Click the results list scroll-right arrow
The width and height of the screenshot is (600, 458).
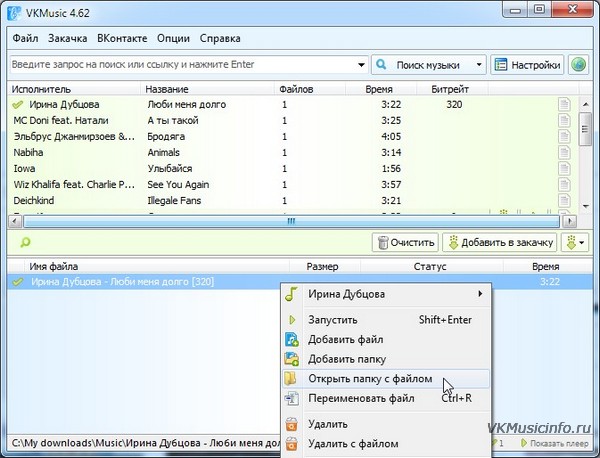(570, 221)
